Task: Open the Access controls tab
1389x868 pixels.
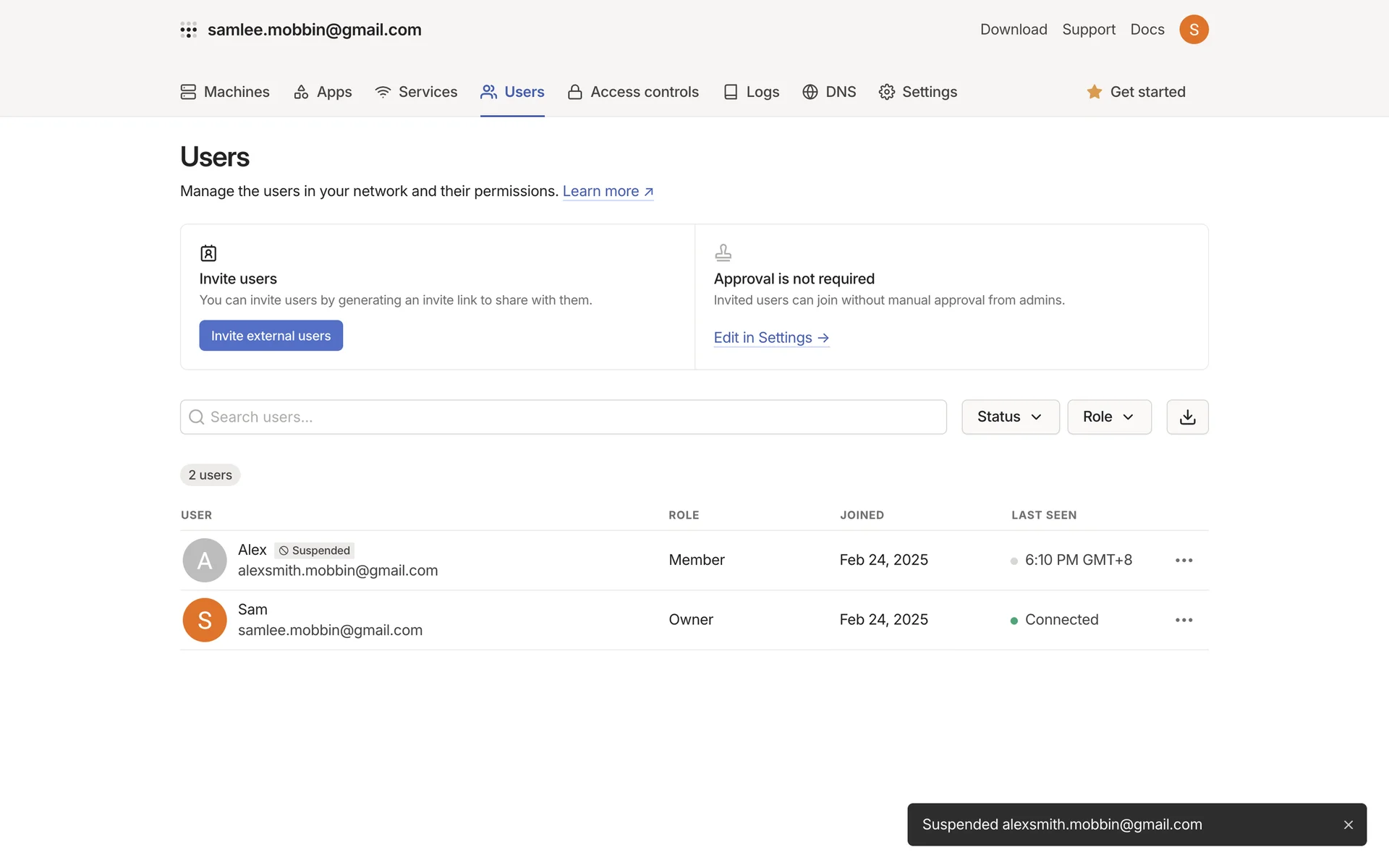Action: point(633,92)
